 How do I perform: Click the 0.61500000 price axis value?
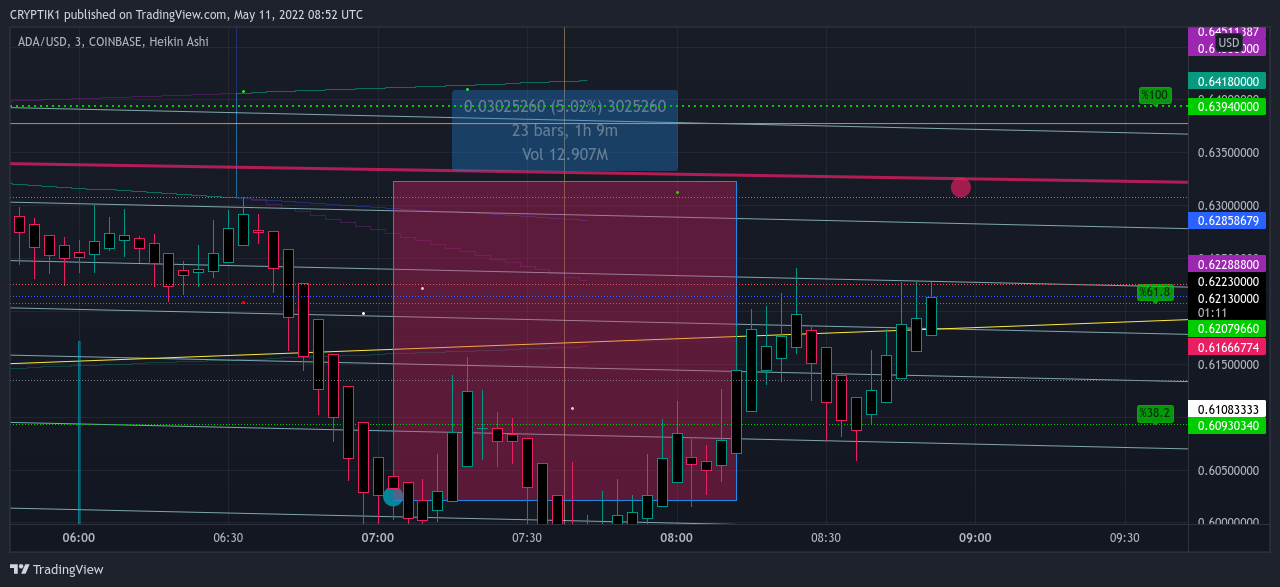pos(1230,365)
